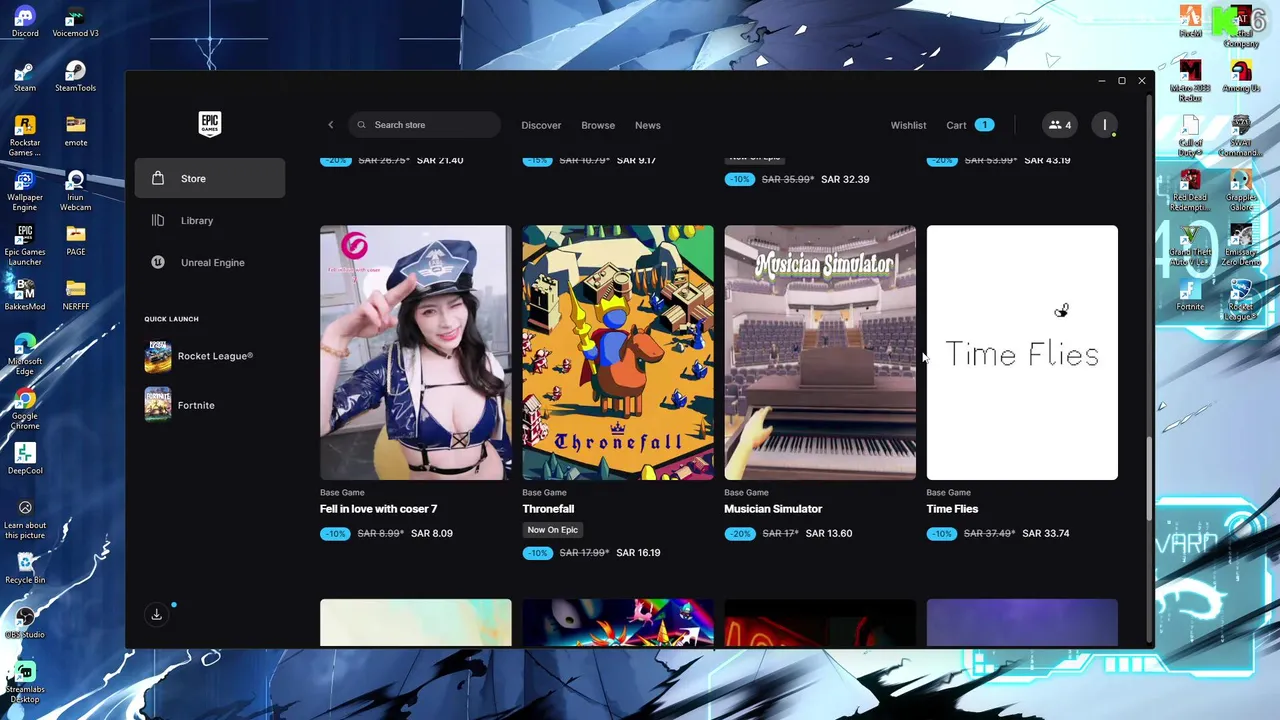Open Streamlabs Desktop icon
The width and height of the screenshot is (1280, 720).
(x=25, y=682)
